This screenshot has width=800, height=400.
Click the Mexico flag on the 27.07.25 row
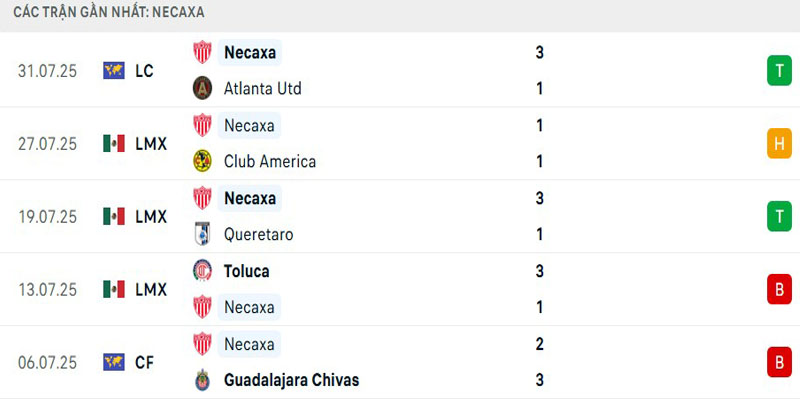pyautogui.click(x=114, y=143)
